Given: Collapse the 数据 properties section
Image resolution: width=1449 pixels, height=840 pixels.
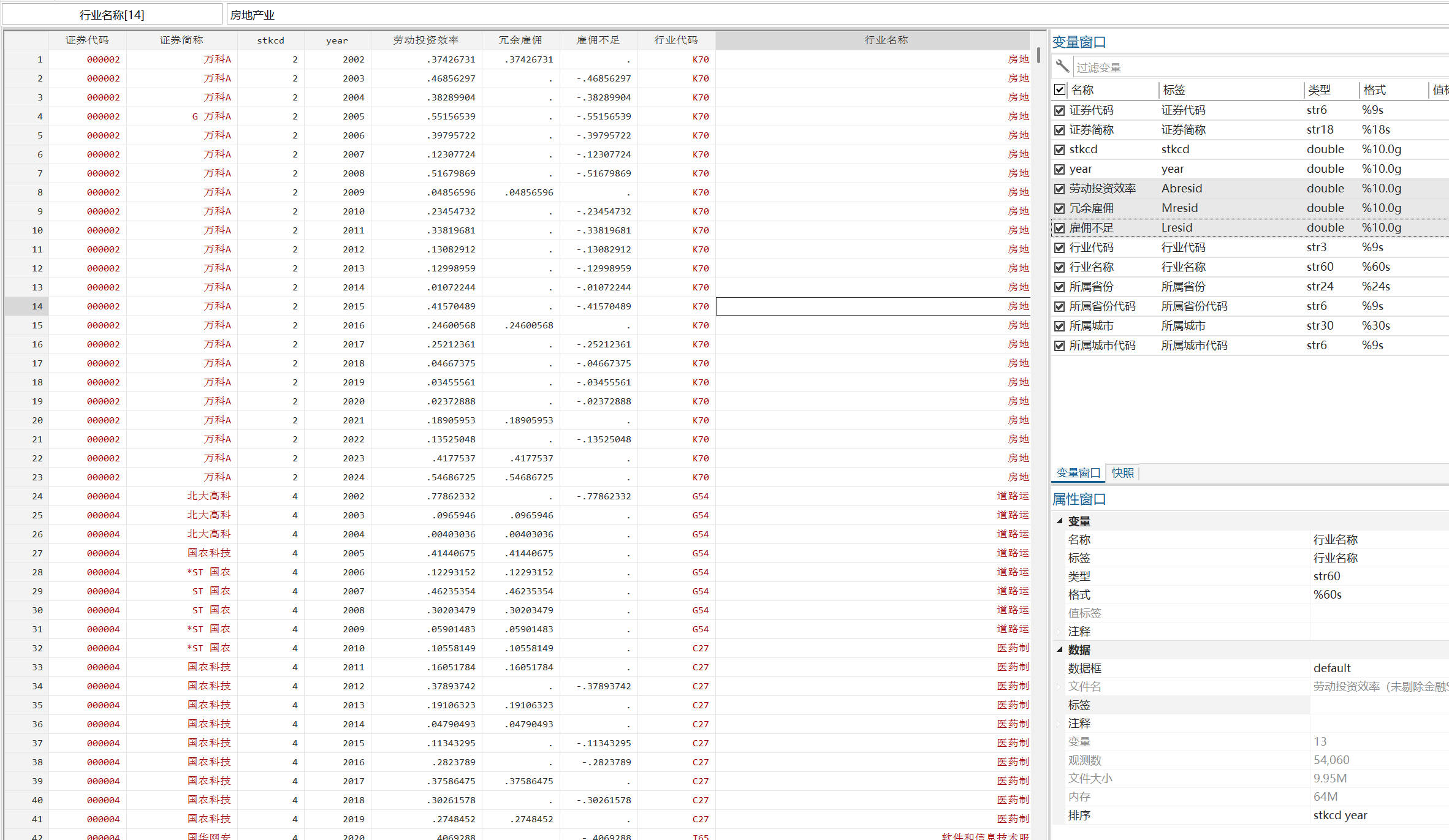Looking at the screenshot, I should (1059, 649).
